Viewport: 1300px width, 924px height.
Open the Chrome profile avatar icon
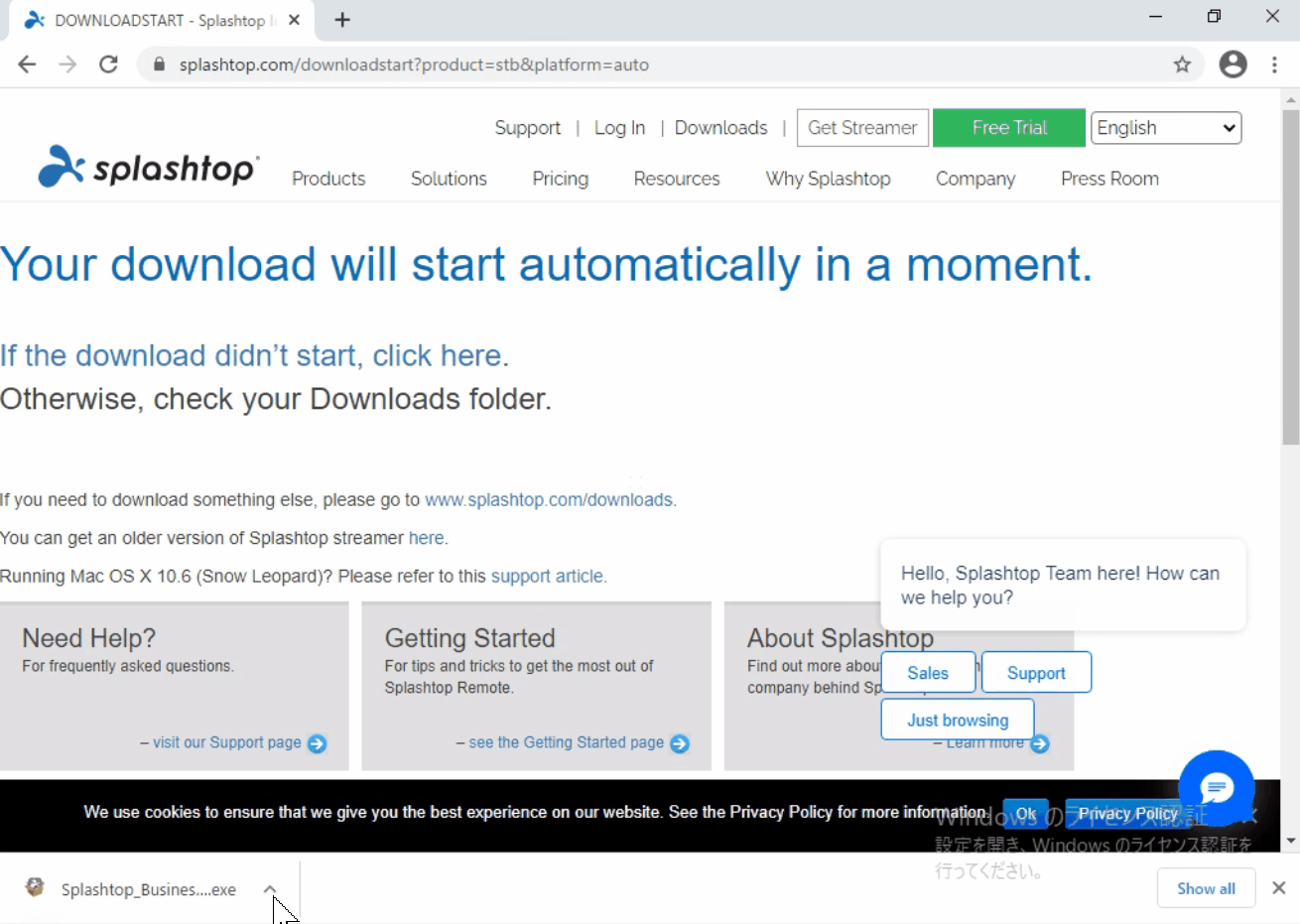1233,65
